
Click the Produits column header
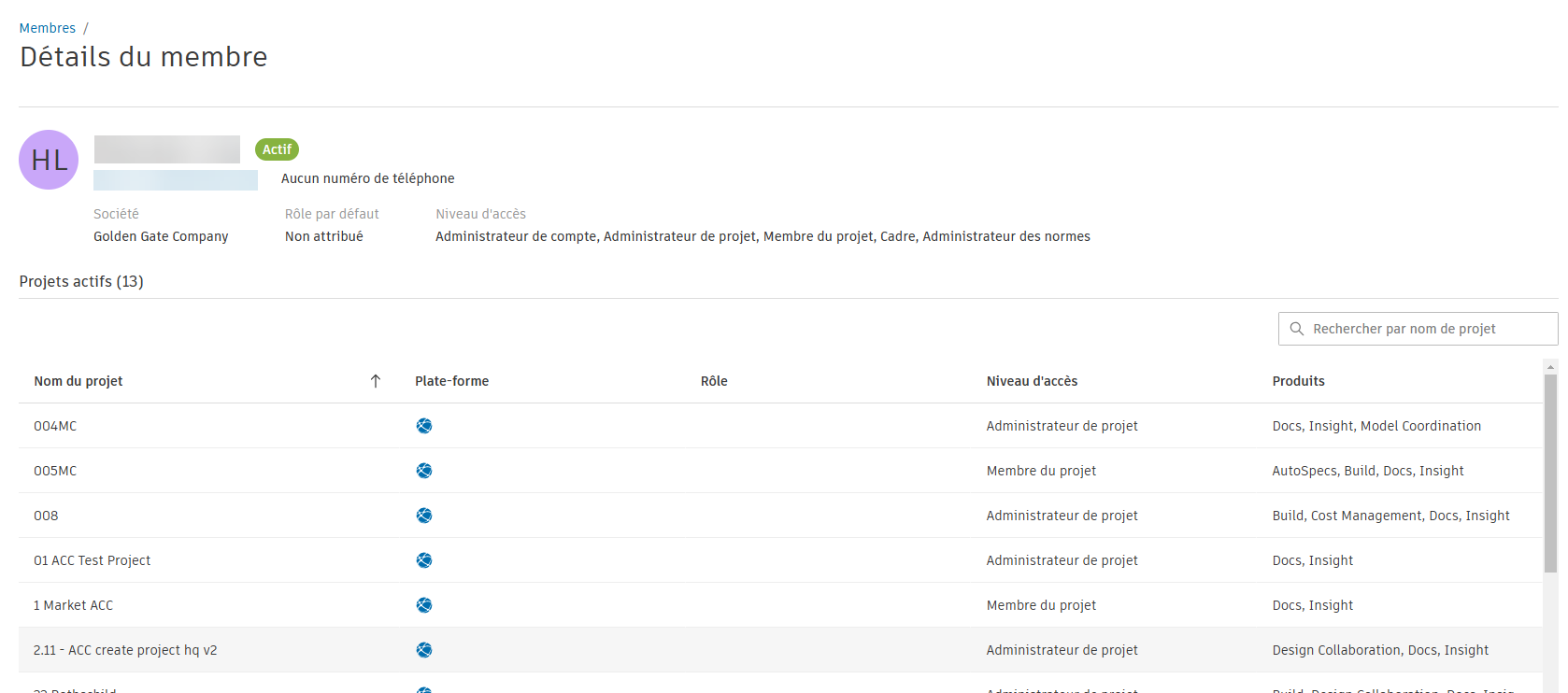[x=1299, y=381]
